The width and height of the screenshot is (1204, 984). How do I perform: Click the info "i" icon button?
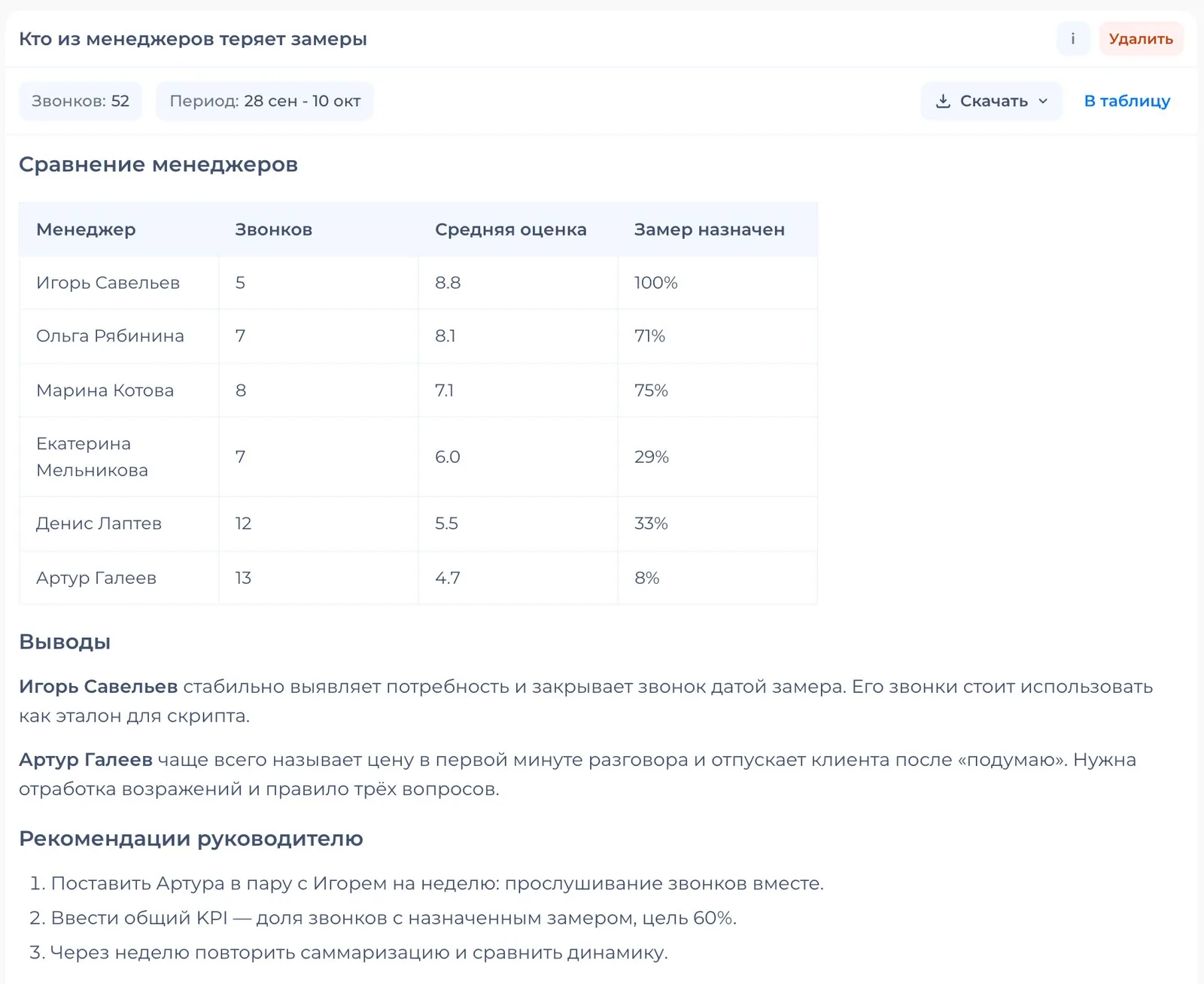click(1073, 39)
